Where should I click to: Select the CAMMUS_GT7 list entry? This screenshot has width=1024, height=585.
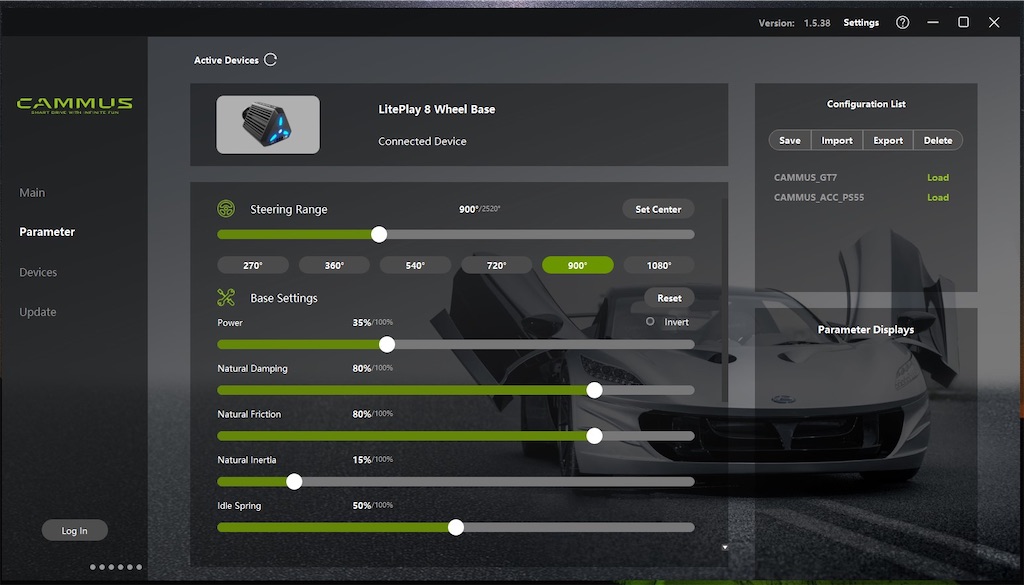point(805,178)
